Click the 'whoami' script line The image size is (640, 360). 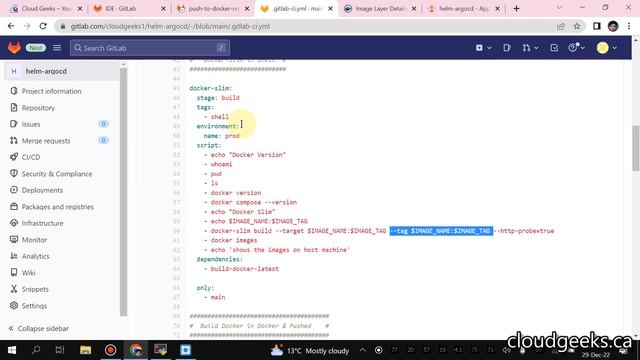(x=221, y=164)
